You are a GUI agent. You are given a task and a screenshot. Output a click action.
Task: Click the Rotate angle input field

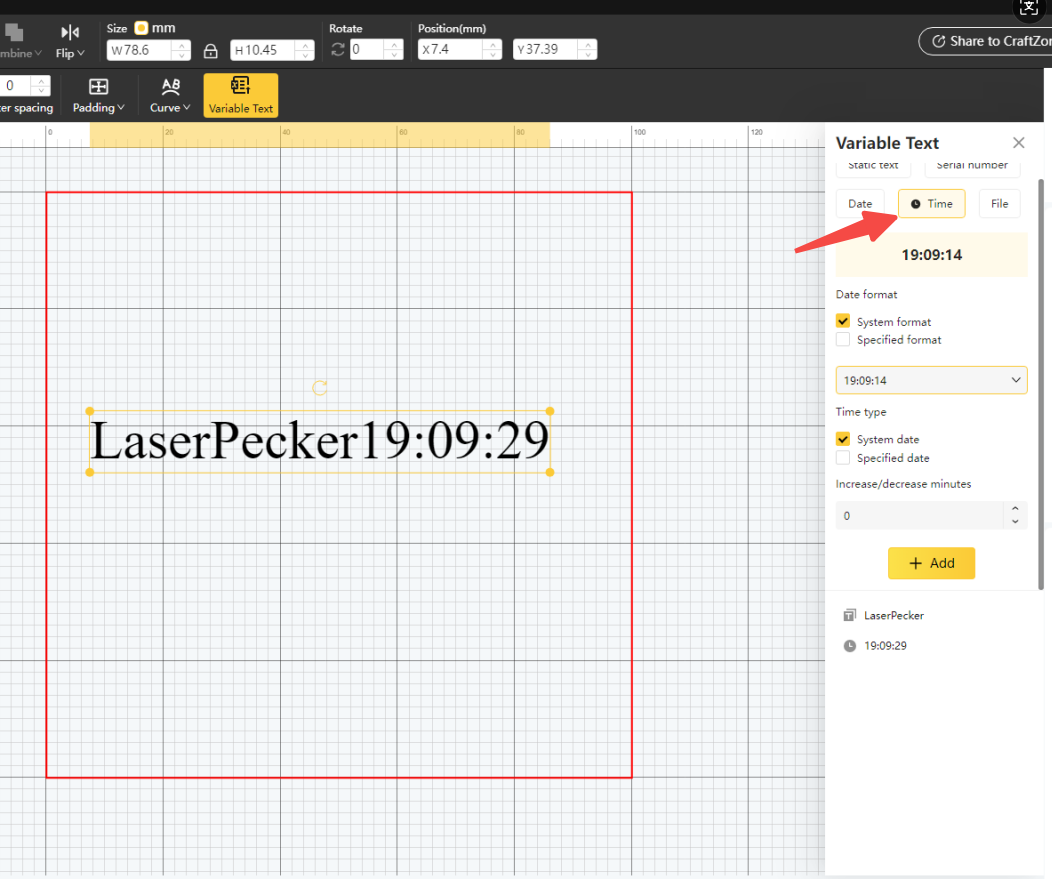click(368, 50)
